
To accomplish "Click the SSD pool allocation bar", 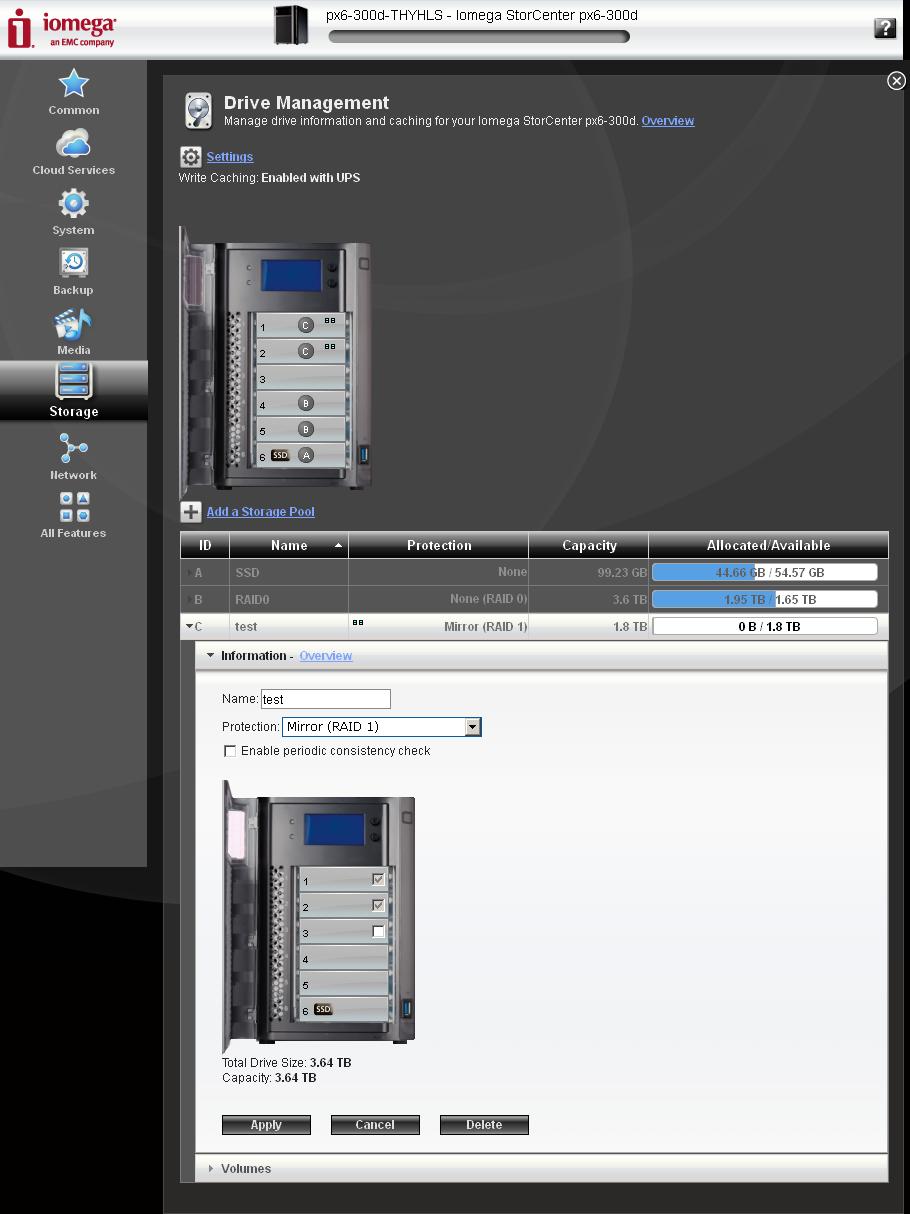I will pyautogui.click(x=765, y=573).
